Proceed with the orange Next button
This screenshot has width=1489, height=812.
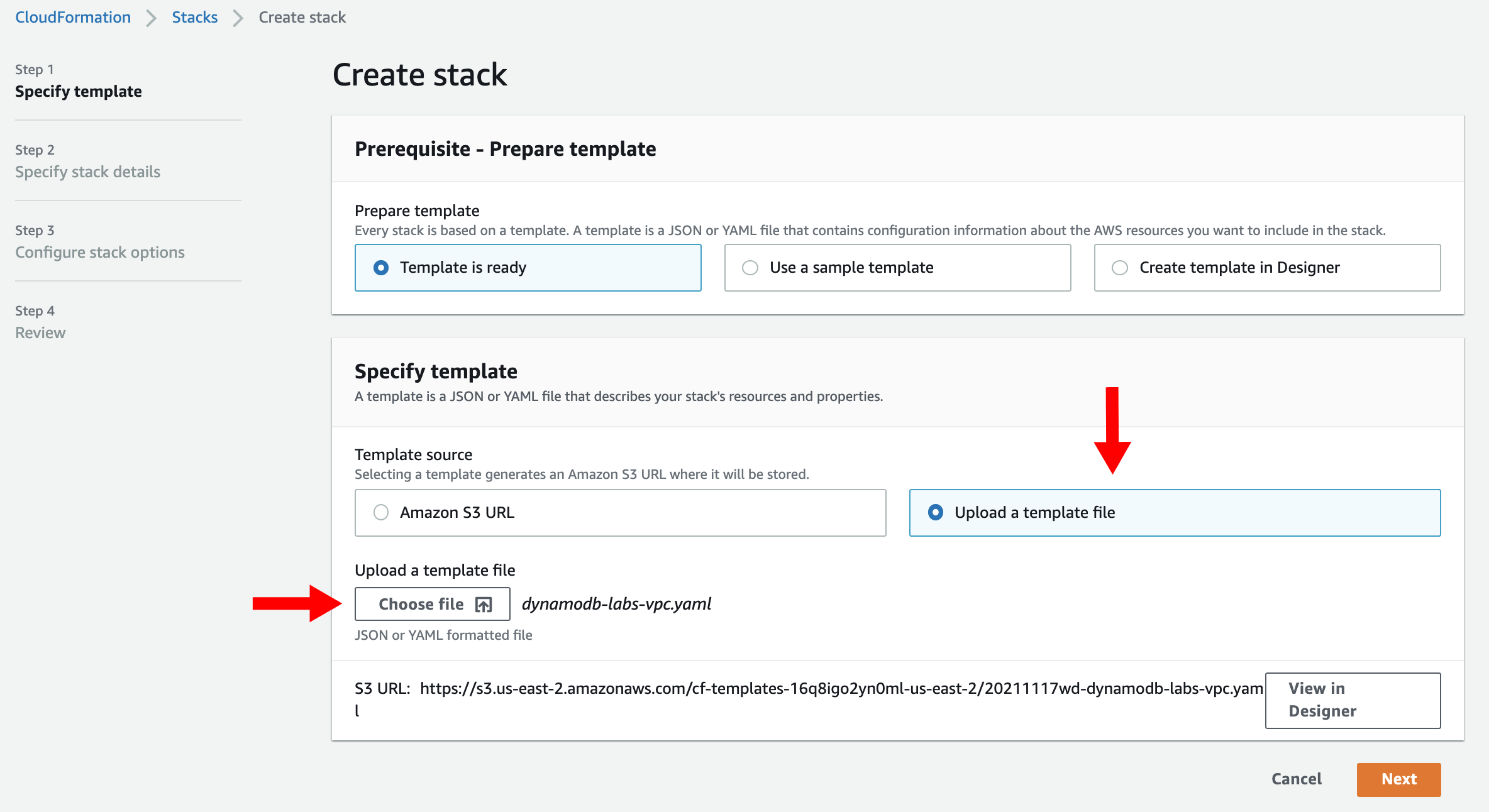1398,779
